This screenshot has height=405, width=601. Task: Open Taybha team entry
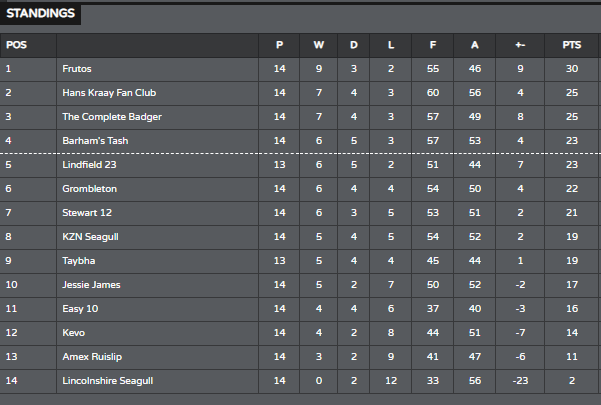[x=79, y=261]
